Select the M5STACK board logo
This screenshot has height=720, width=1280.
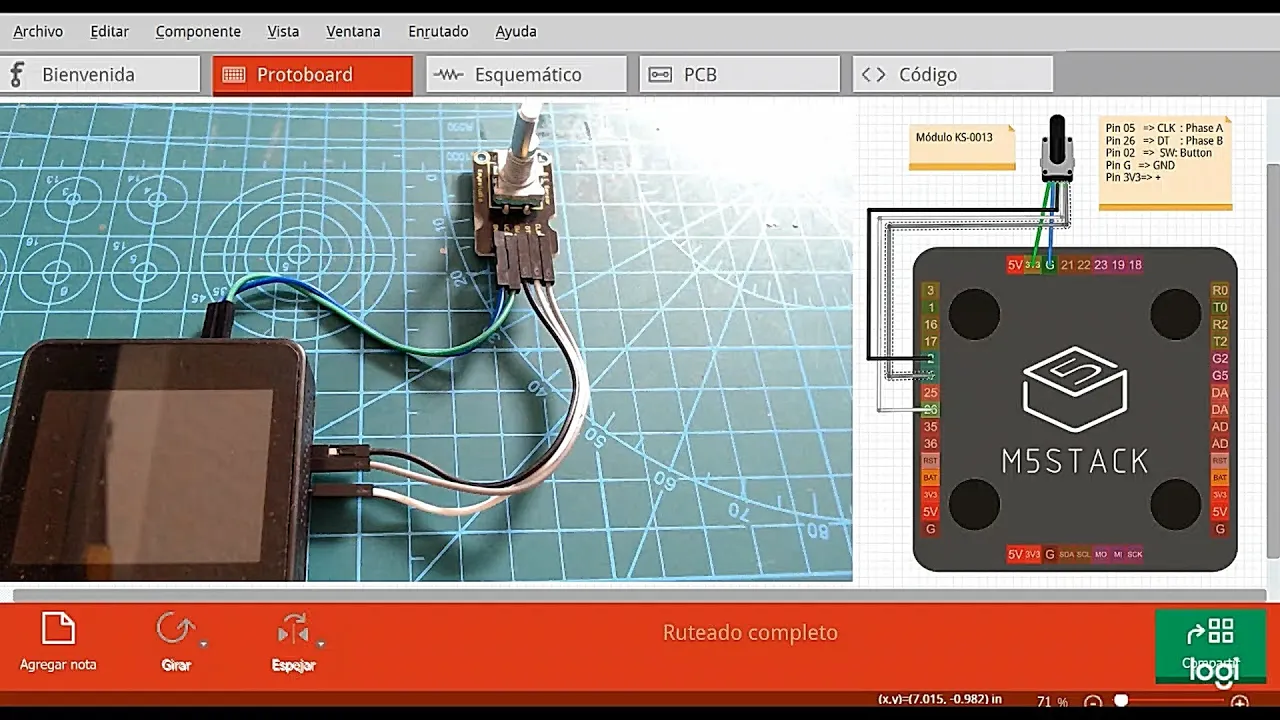pos(1075,410)
